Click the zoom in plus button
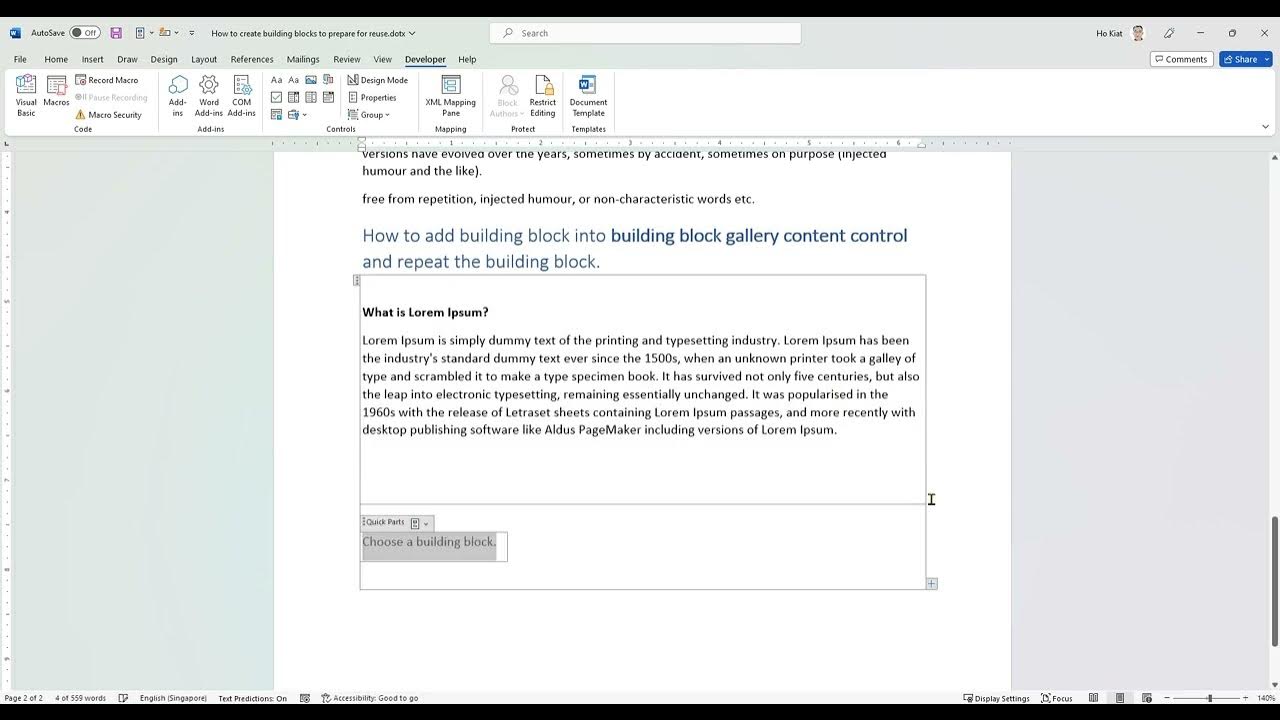This screenshot has height=720, width=1280. pyautogui.click(x=1247, y=698)
